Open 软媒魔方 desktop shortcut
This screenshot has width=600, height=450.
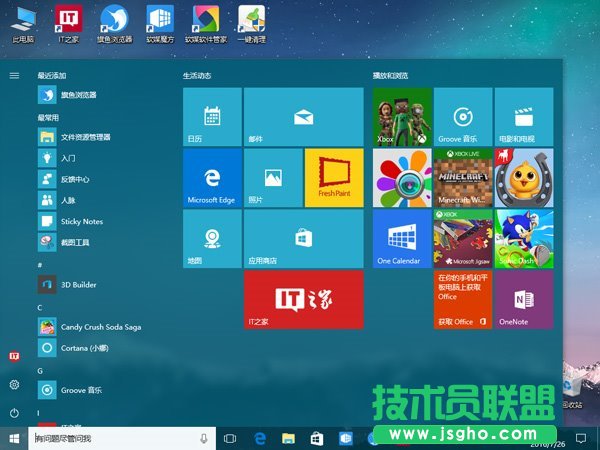[160, 24]
